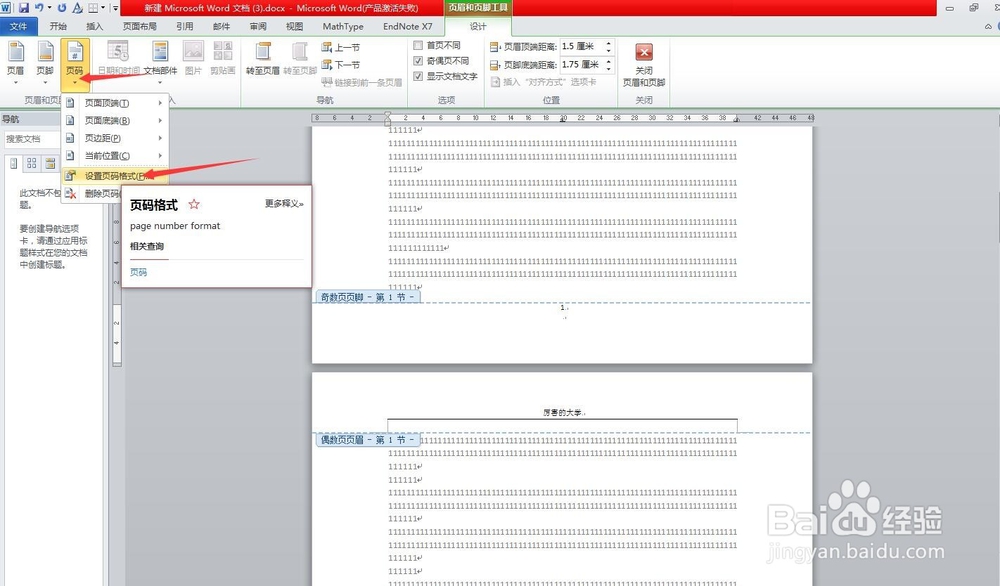Click 链接到前一条页眉

click(362, 82)
